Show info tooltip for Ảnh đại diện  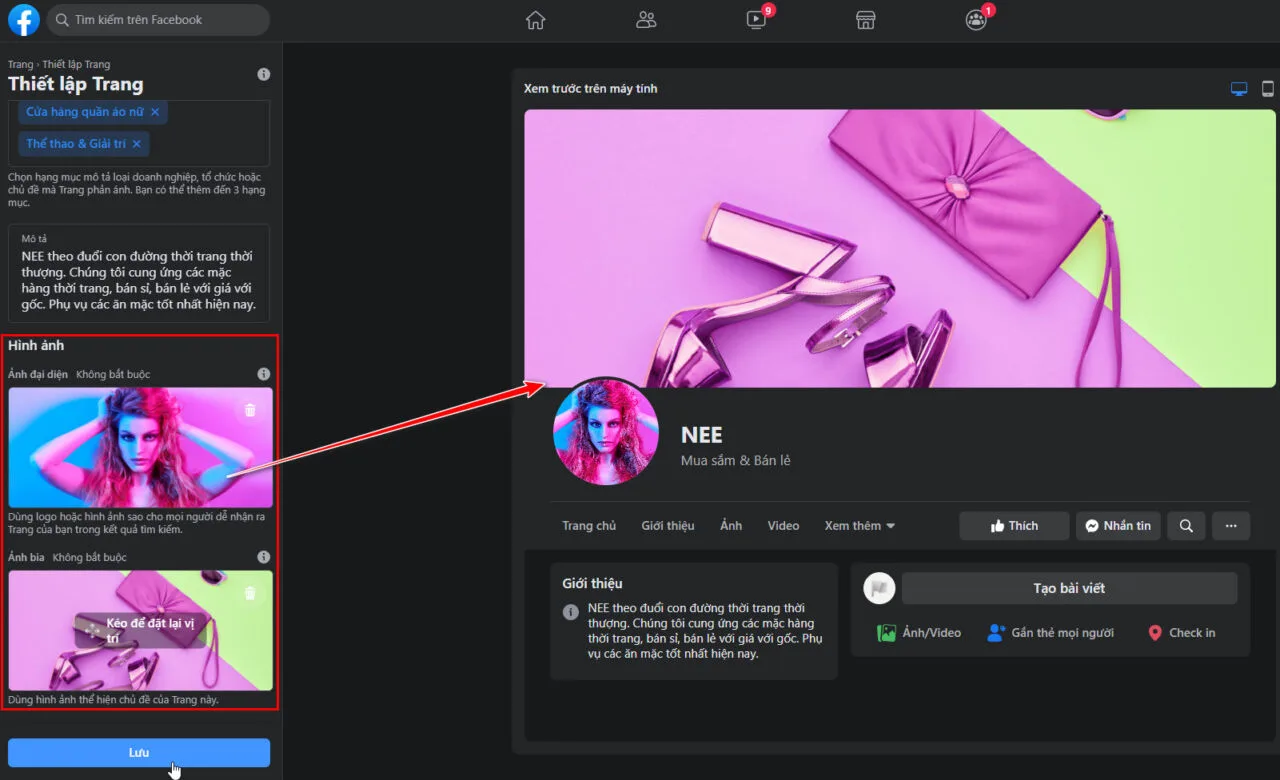tap(263, 374)
